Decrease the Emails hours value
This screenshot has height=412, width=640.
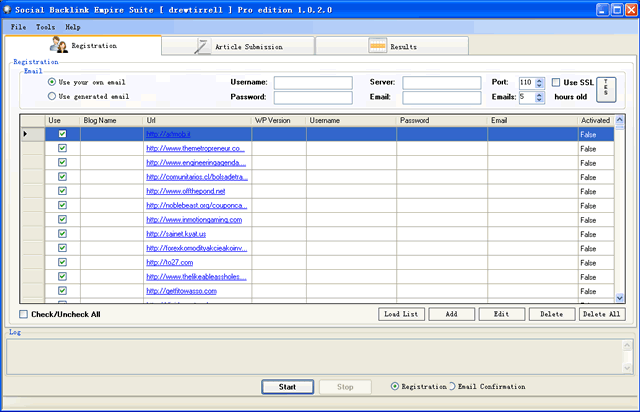[539, 100]
